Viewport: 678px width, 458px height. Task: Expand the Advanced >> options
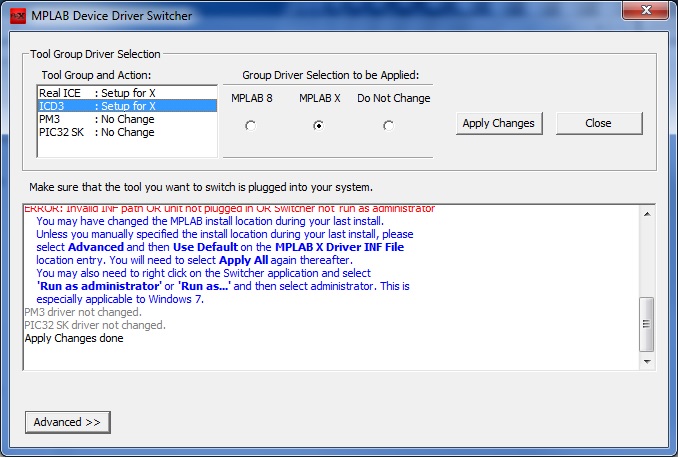[x=67, y=422]
